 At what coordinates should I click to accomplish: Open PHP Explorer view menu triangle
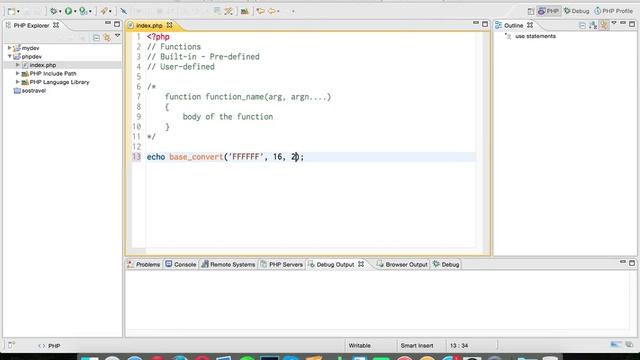(x=118, y=36)
